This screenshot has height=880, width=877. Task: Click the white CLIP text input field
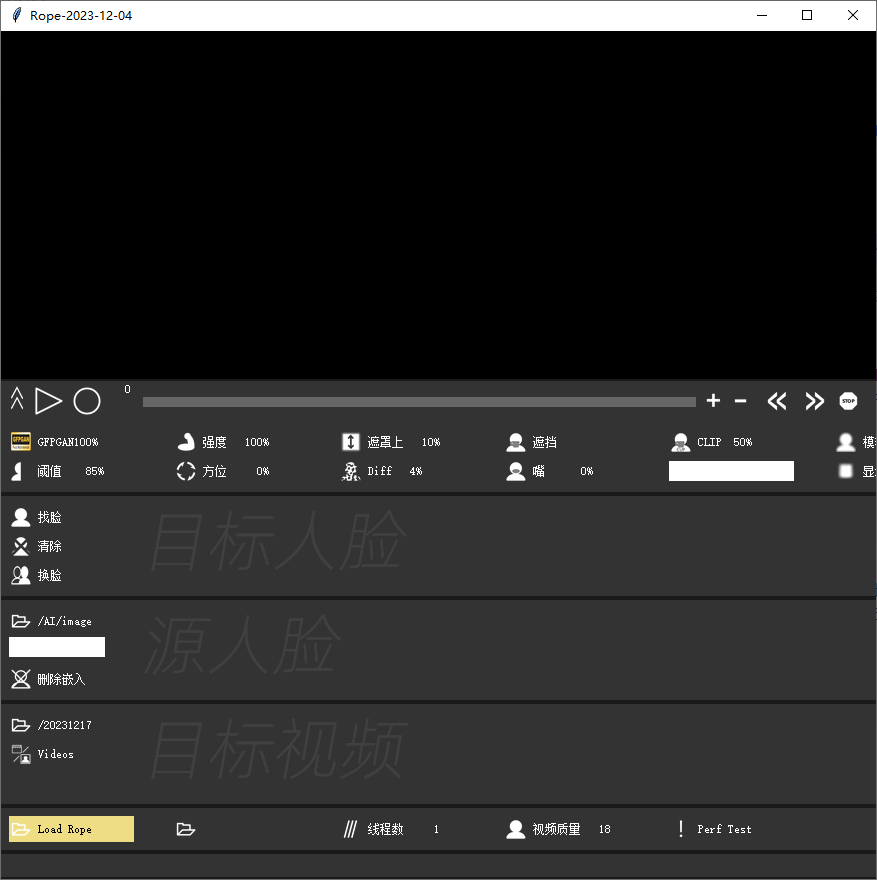731,471
